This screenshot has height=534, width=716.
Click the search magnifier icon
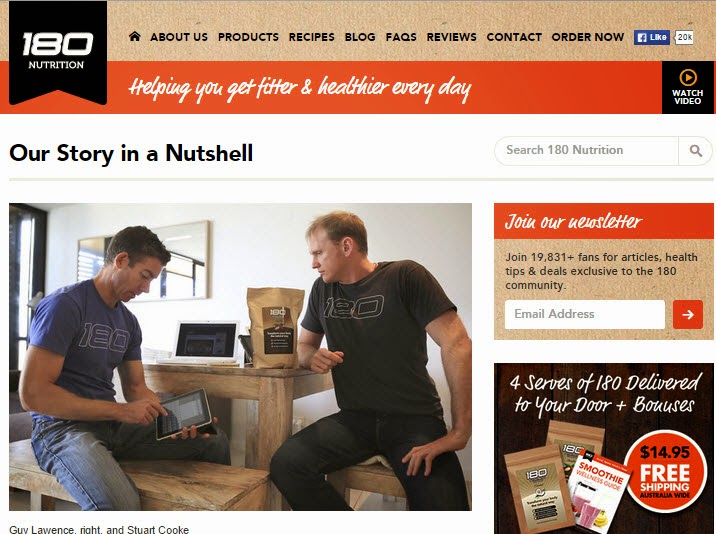695,151
